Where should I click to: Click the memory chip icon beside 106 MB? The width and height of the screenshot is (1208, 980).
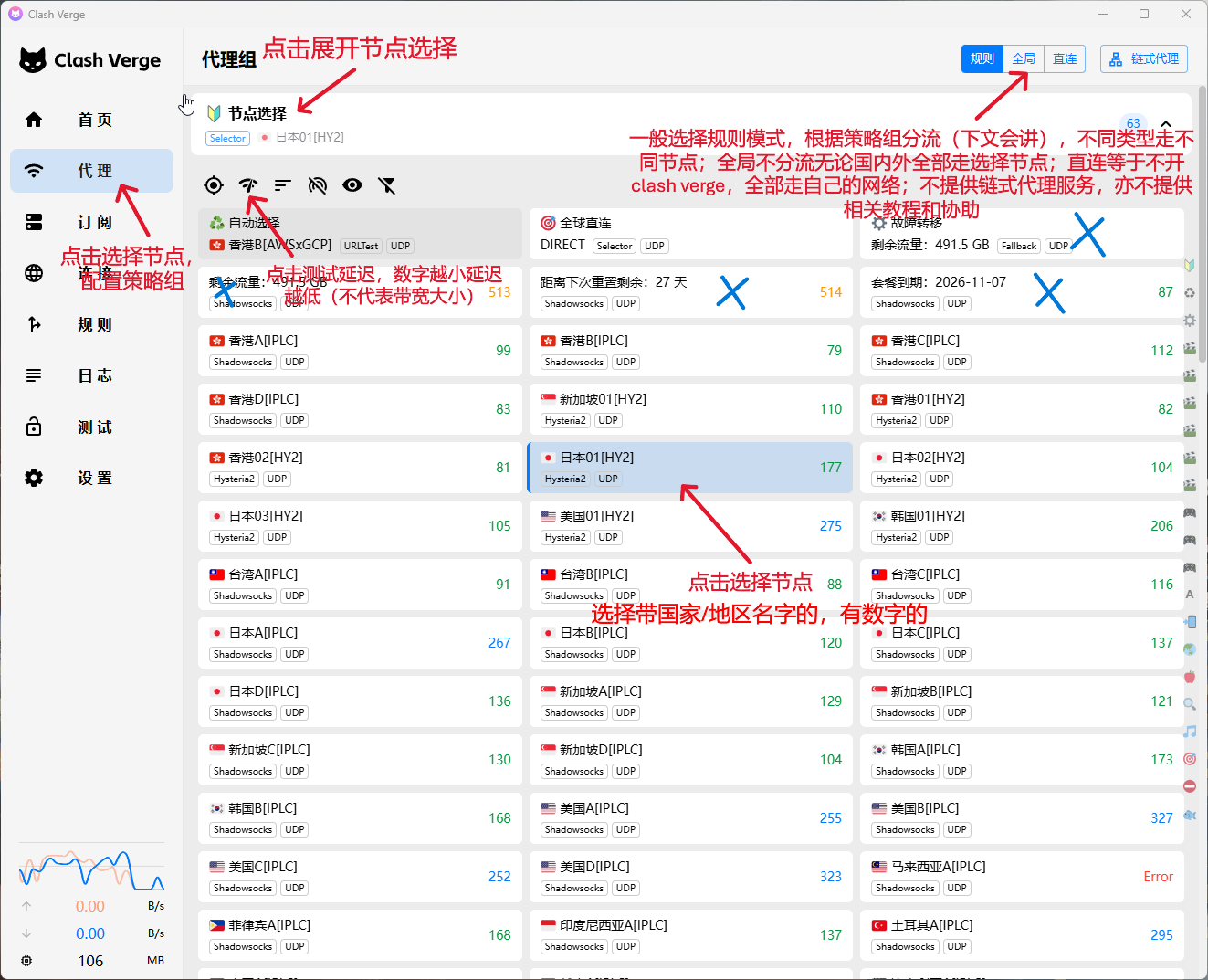(x=26, y=961)
